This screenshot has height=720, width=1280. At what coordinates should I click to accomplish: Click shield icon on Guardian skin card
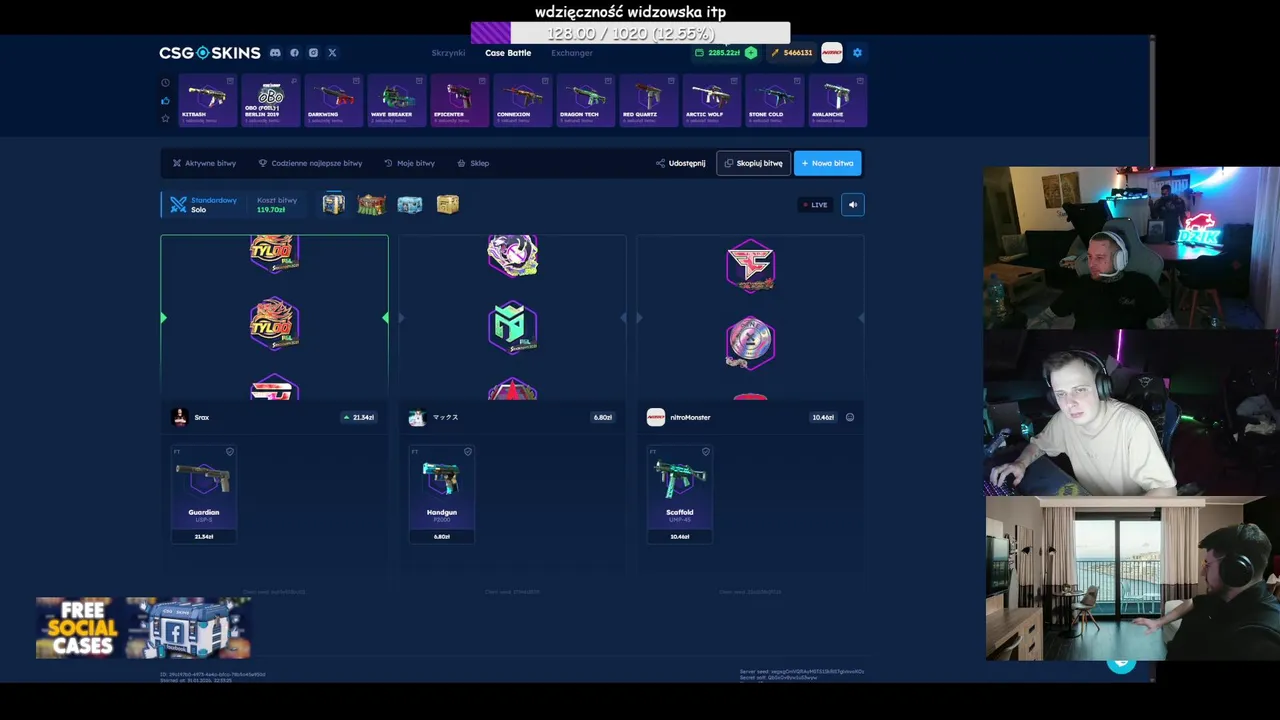click(229, 452)
